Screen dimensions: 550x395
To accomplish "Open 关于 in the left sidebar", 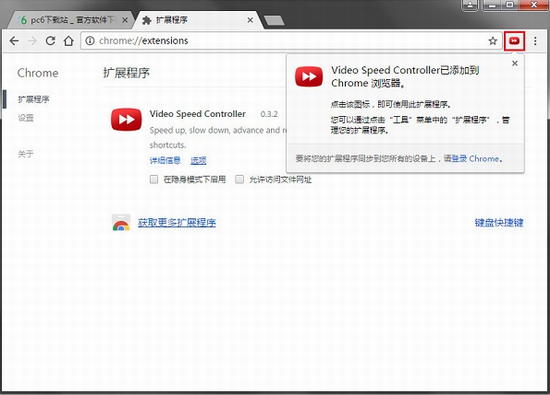I will pyautogui.click(x=26, y=154).
